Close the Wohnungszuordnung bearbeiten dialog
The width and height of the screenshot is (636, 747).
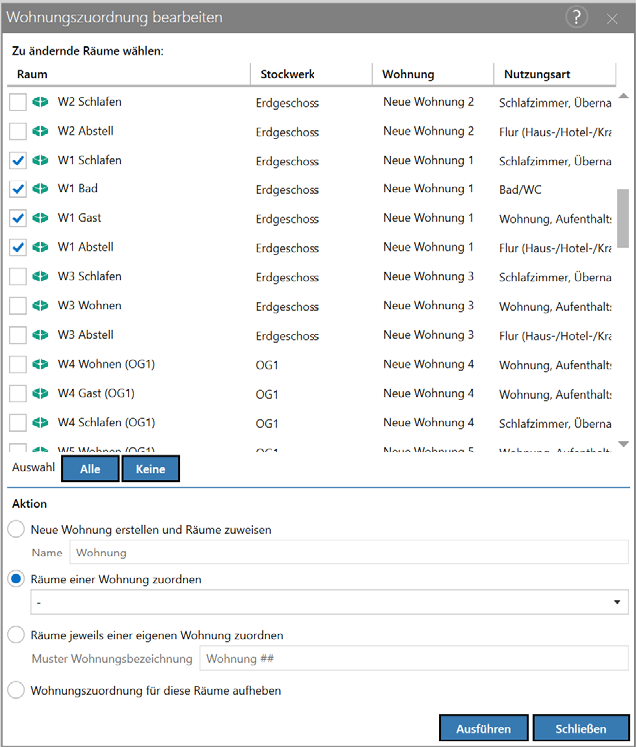[x=612, y=19]
